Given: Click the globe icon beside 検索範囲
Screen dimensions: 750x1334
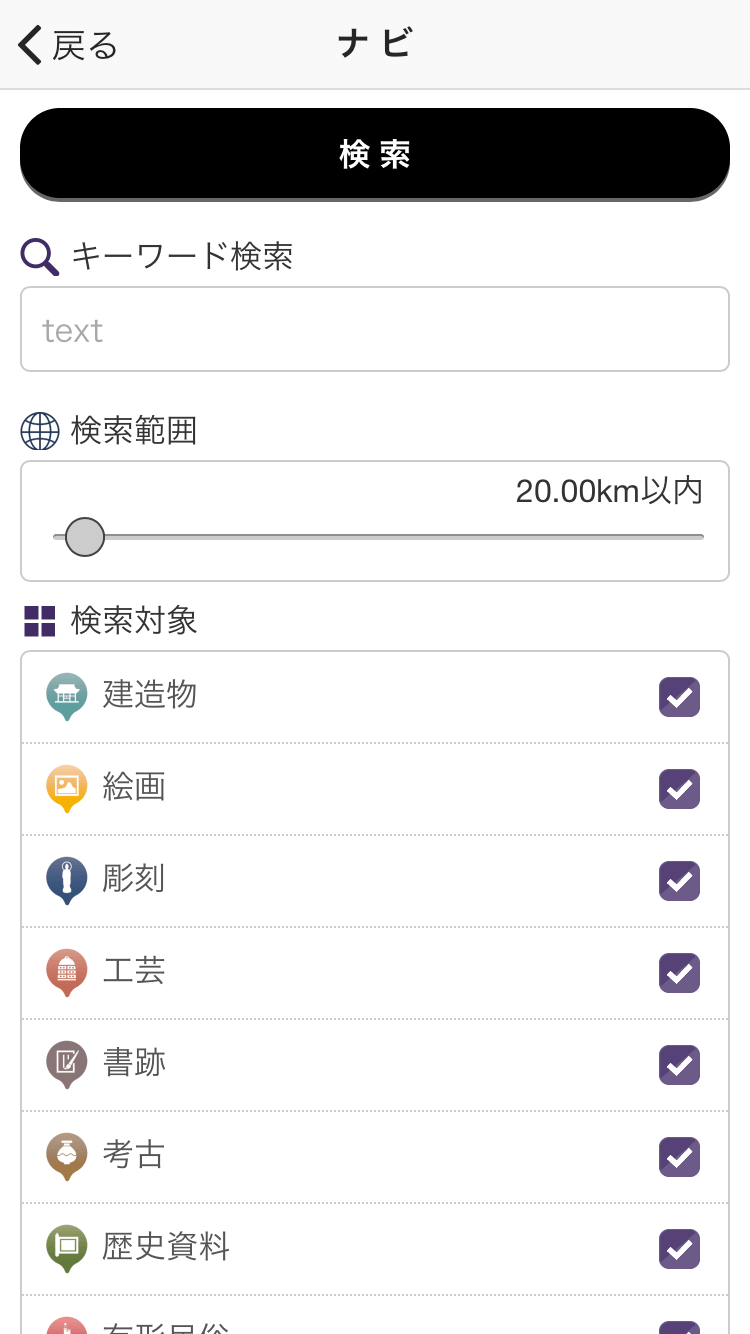Looking at the screenshot, I should coord(40,431).
